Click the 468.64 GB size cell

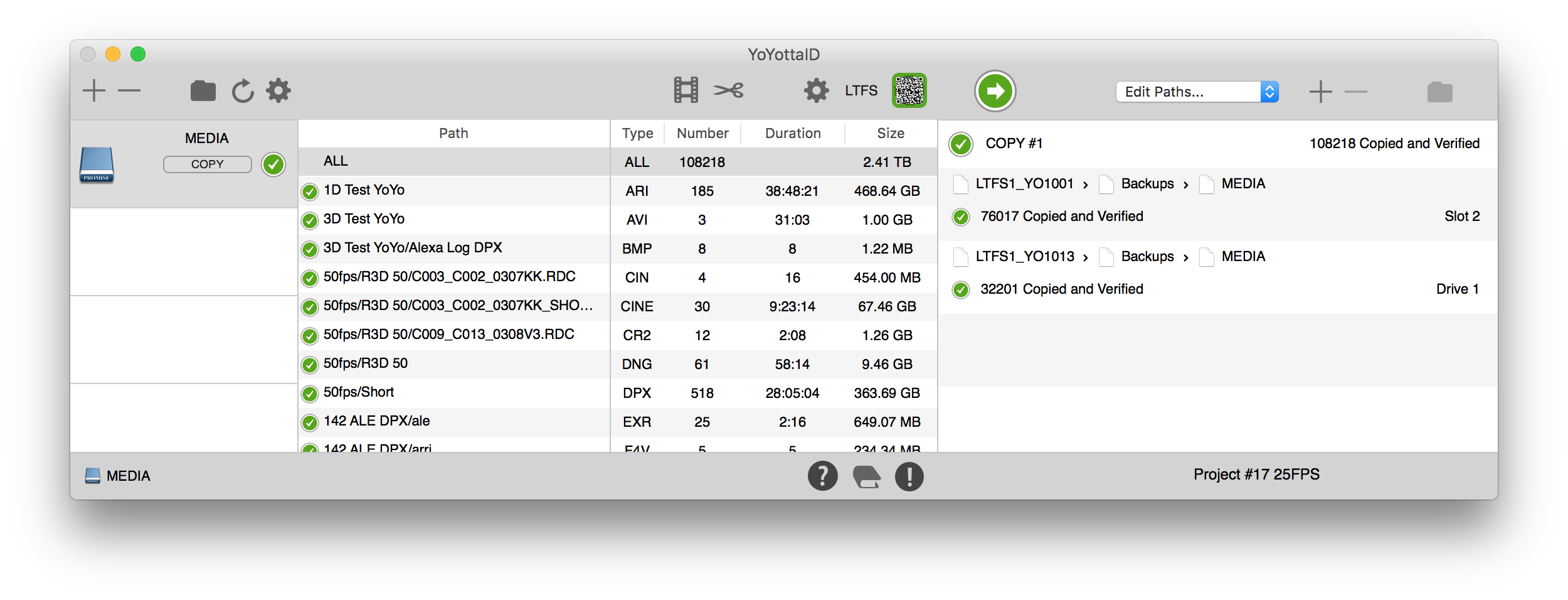(887, 191)
